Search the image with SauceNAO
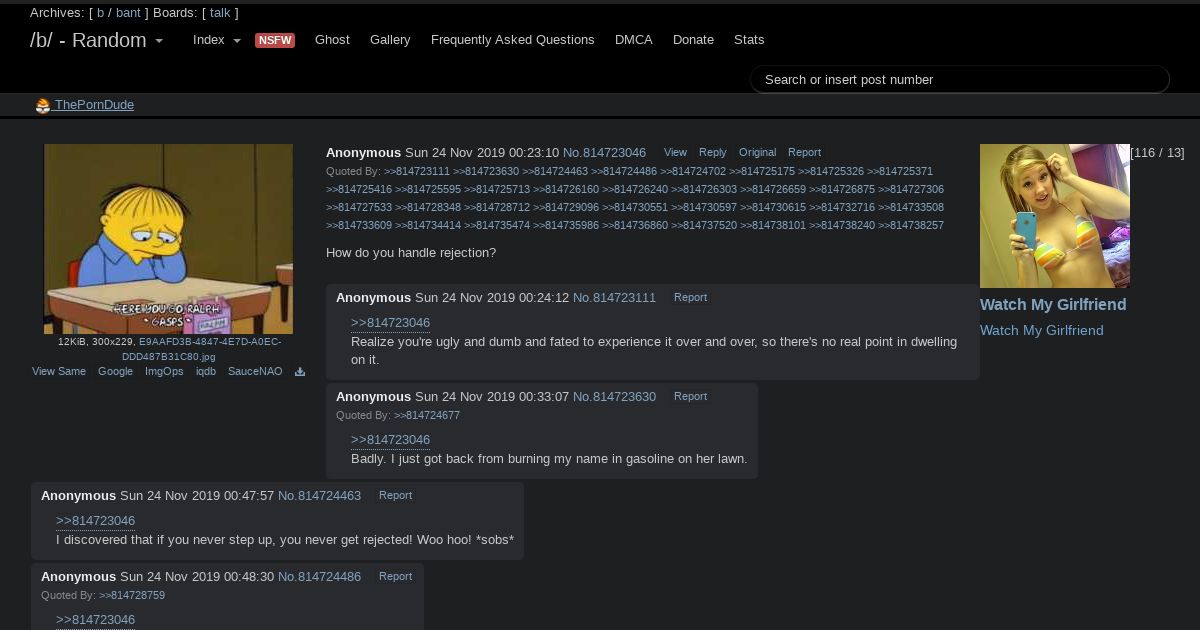 pyautogui.click(x=255, y=371)
